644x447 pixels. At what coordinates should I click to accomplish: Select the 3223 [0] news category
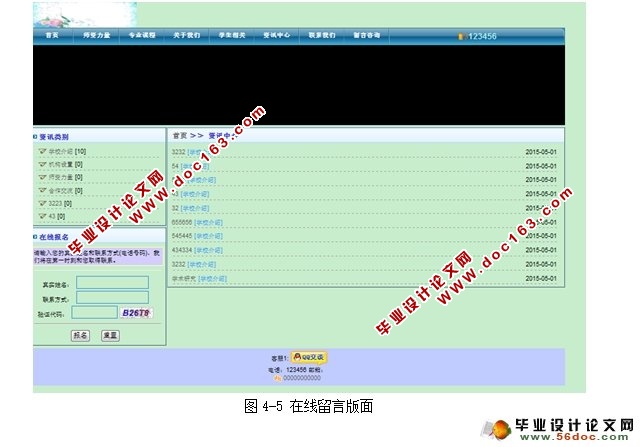(x=60, y=203)
